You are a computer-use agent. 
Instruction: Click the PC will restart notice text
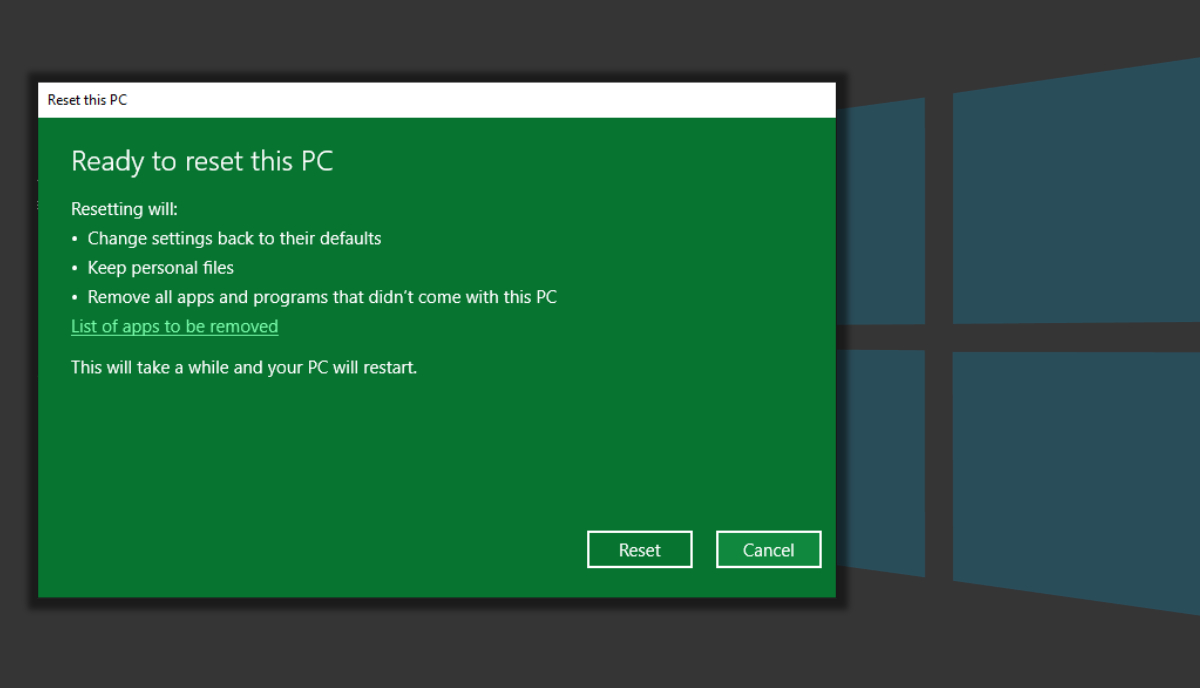click(244, 367)
